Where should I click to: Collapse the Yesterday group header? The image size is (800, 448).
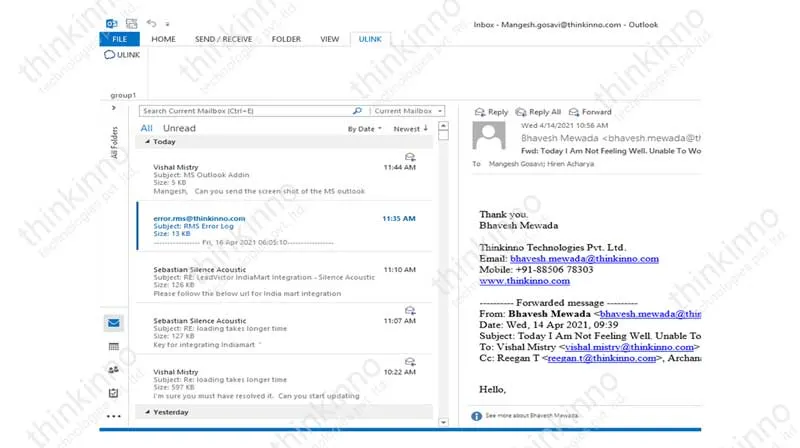[284, 412]
